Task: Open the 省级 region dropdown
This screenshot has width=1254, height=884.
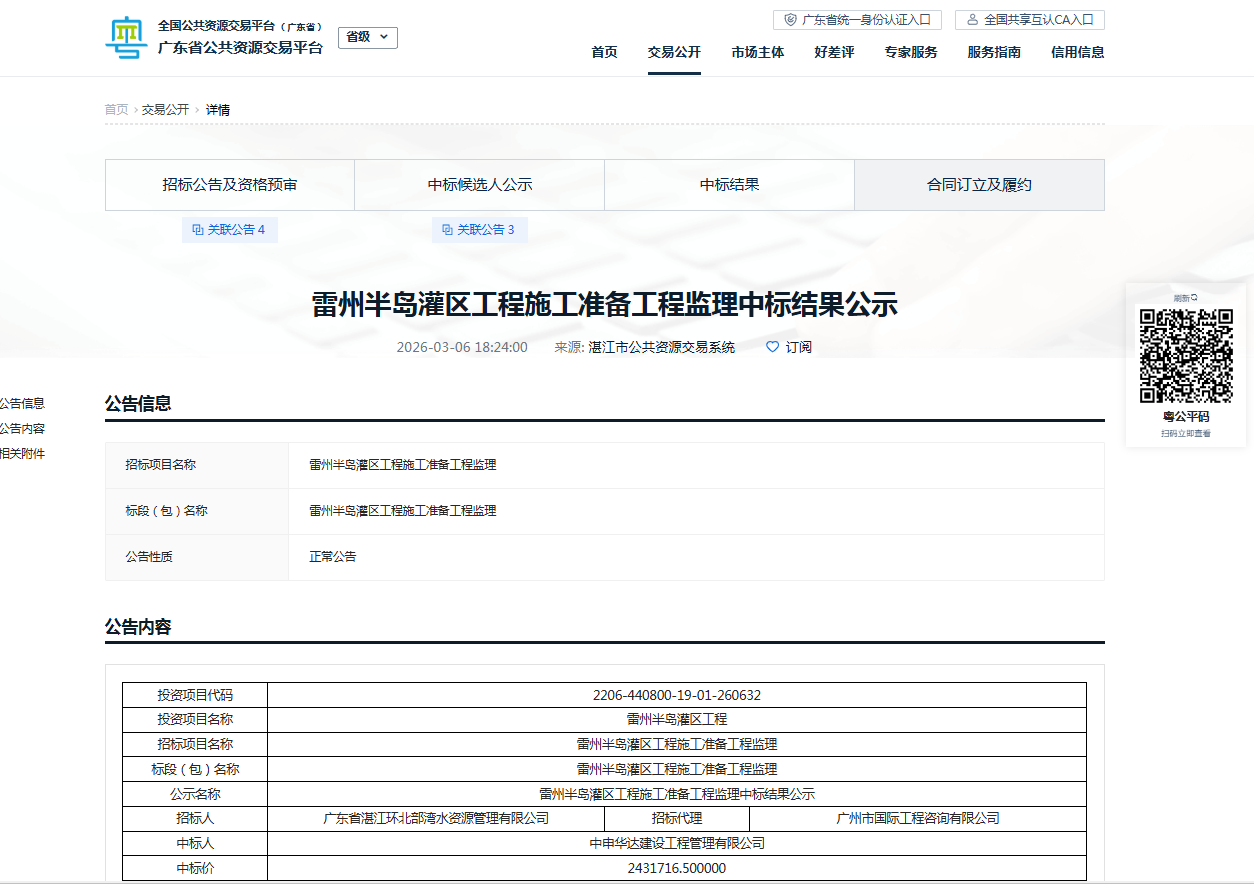Action: point(367,37)
